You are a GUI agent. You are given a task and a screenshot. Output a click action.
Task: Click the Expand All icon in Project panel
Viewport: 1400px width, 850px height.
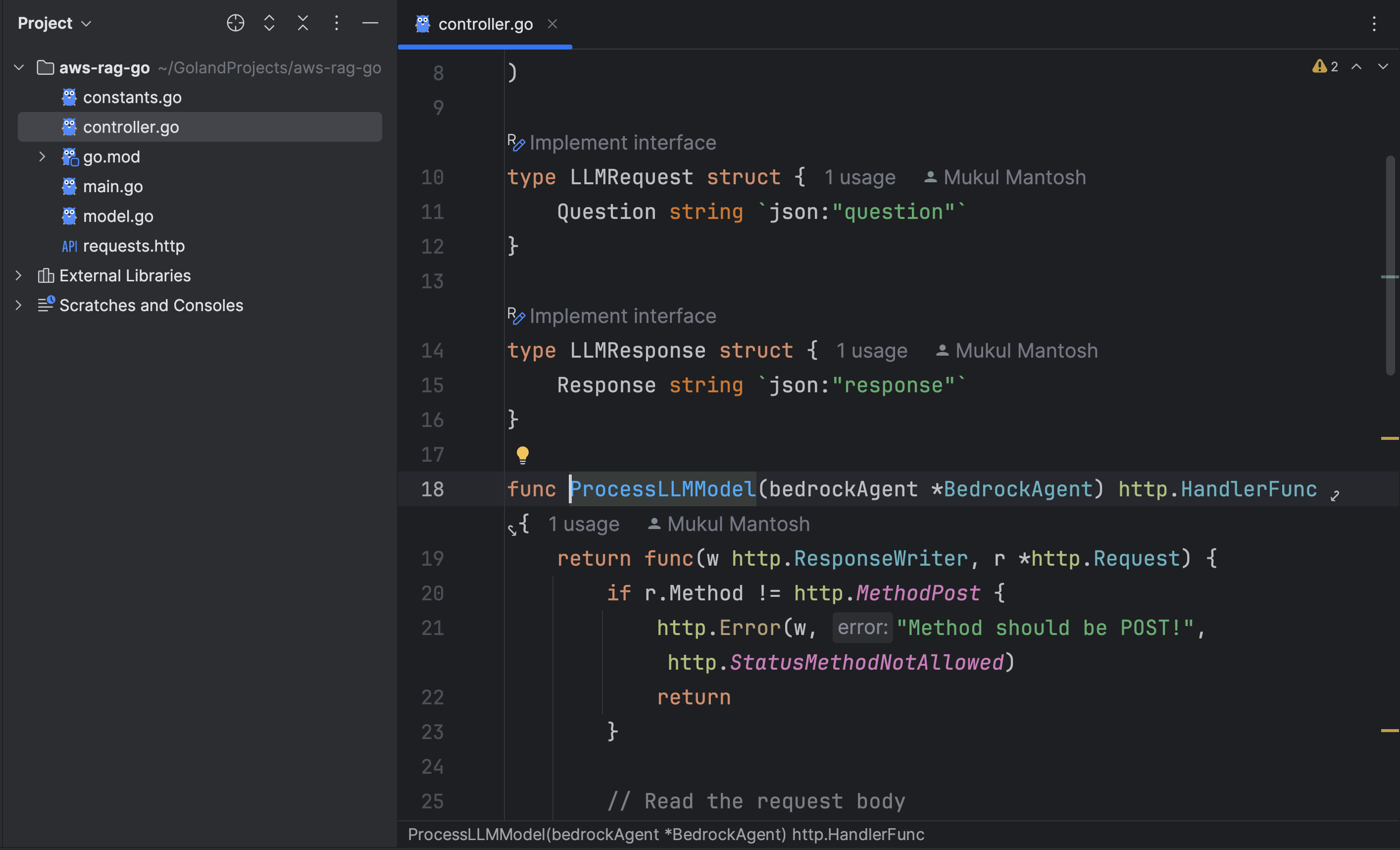tap(269, 23)
